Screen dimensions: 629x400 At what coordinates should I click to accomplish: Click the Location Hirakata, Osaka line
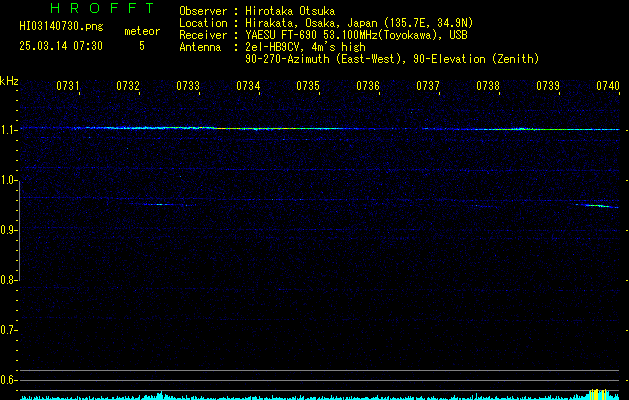[x=326, y=23]
